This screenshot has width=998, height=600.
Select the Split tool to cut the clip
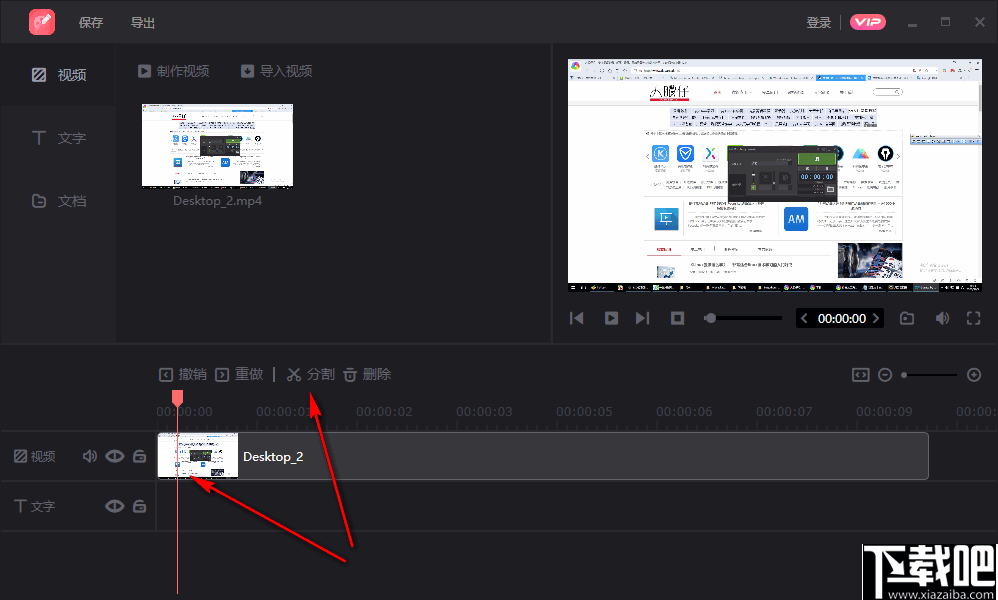point(310,374)
